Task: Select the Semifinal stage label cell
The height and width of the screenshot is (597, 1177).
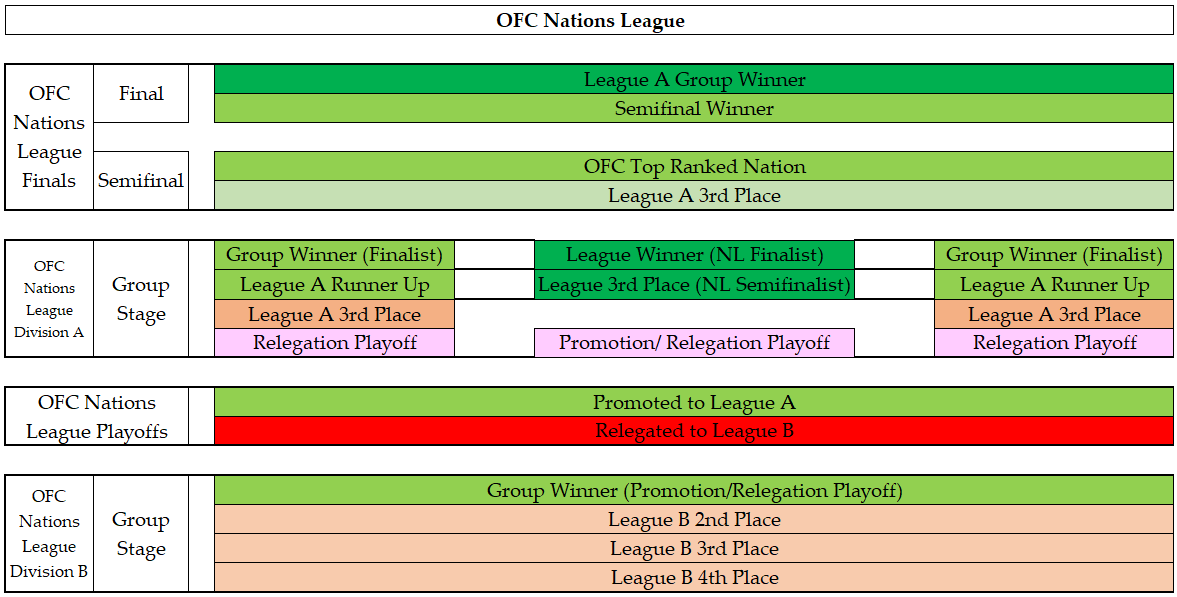Action: (x=141, y=181)
